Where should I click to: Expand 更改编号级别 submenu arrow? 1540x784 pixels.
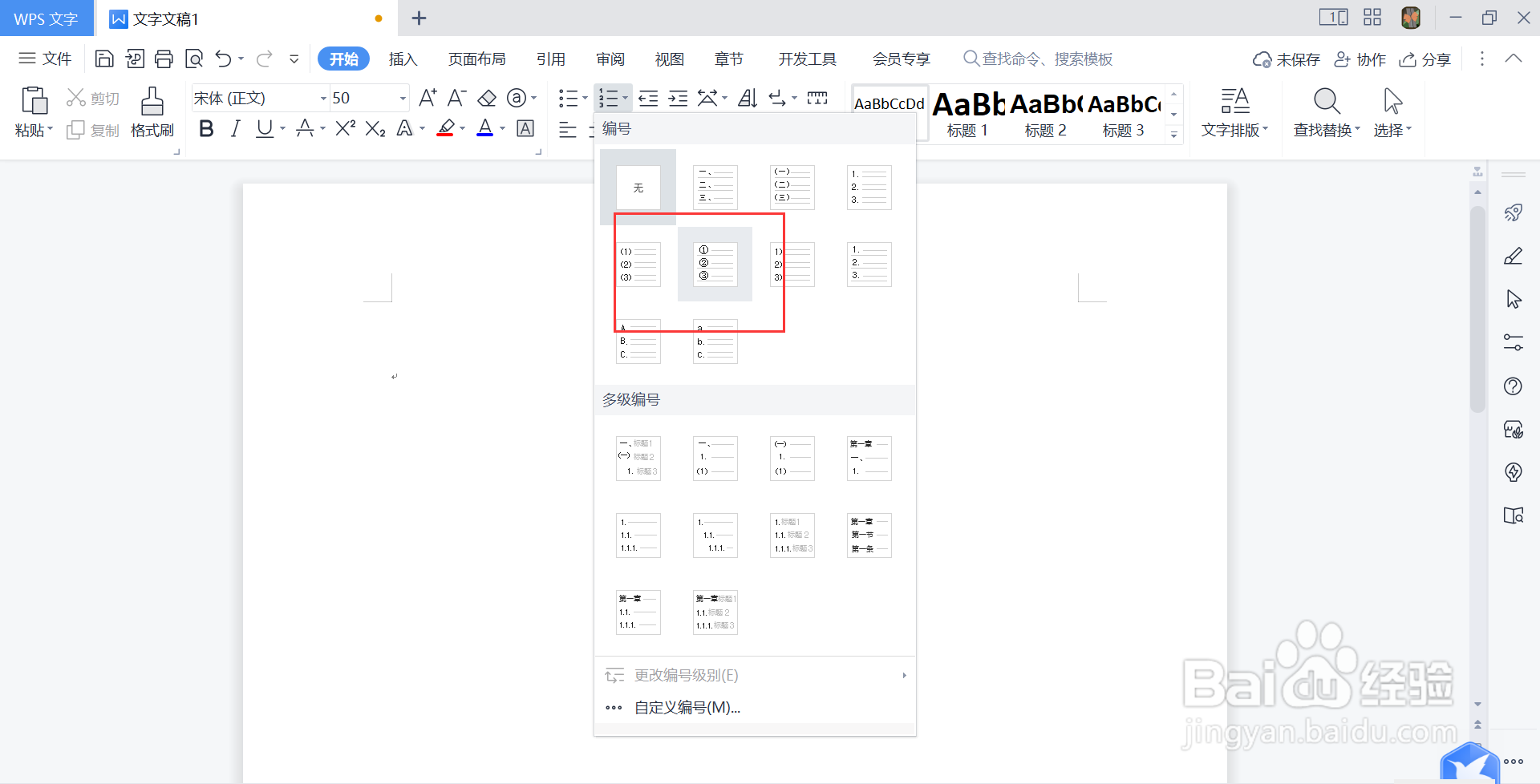(904, 675)
